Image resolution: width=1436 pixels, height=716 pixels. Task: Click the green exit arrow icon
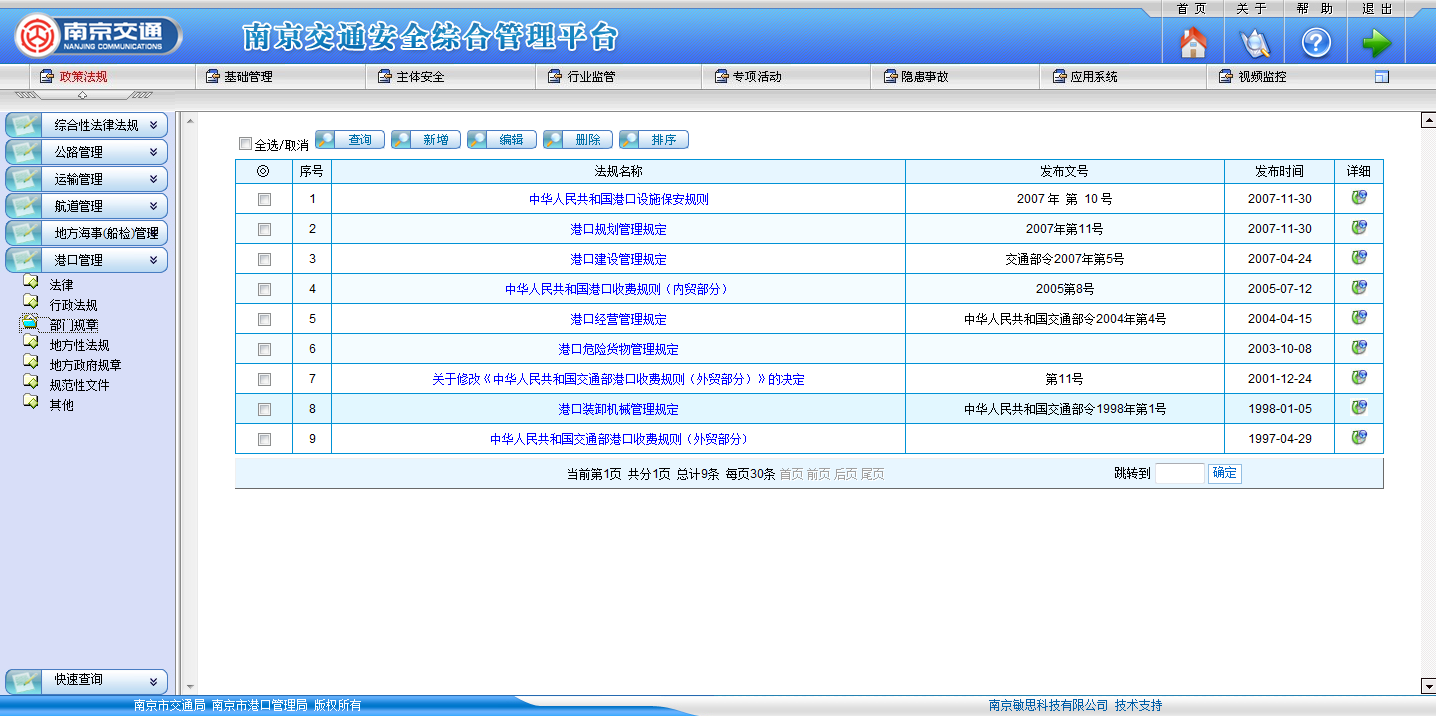1376,43
